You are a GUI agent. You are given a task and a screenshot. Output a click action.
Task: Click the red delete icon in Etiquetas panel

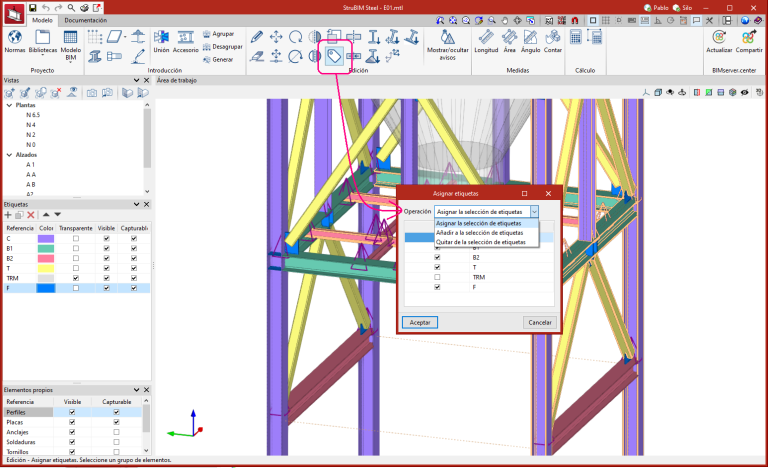[x=31, y=215]
